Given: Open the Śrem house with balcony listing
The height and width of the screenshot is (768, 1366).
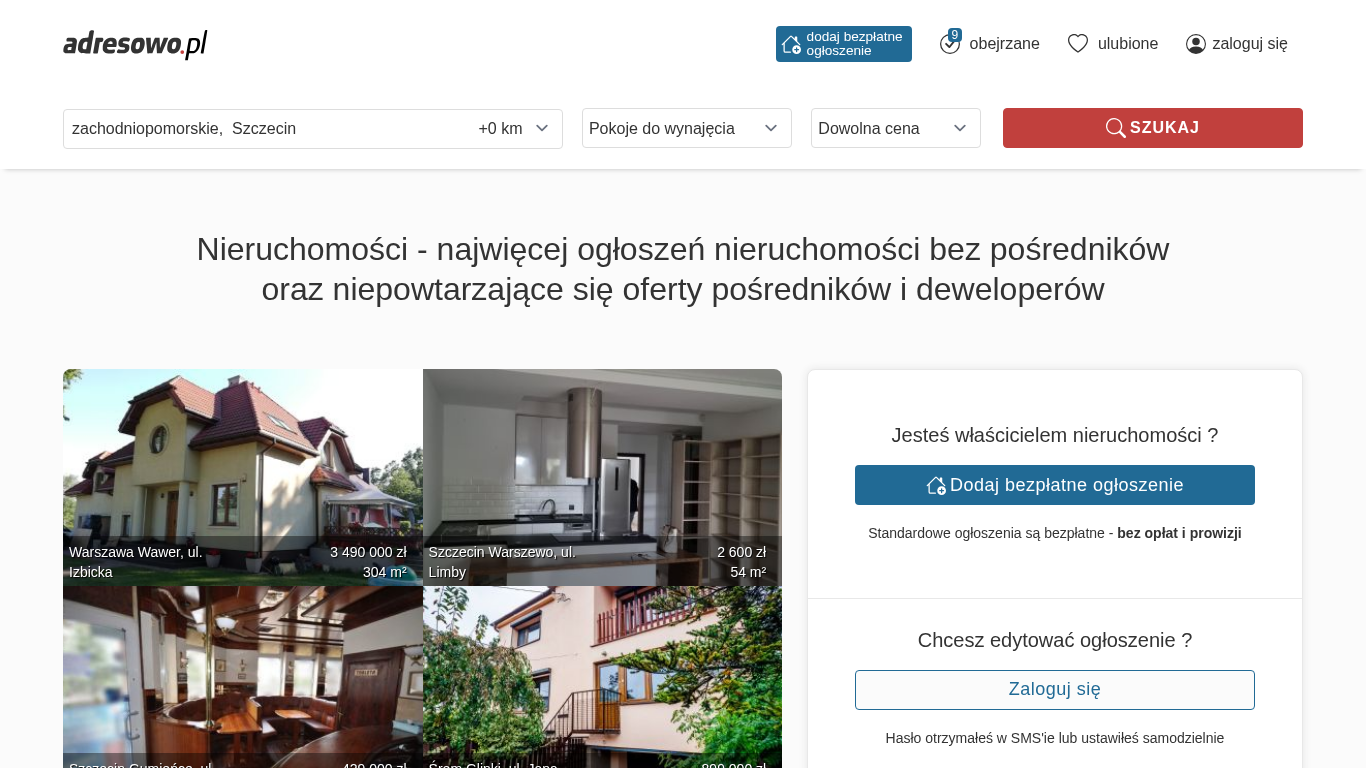Looking at the screenshot, I should pyautogui.click(x=602, y=677).
